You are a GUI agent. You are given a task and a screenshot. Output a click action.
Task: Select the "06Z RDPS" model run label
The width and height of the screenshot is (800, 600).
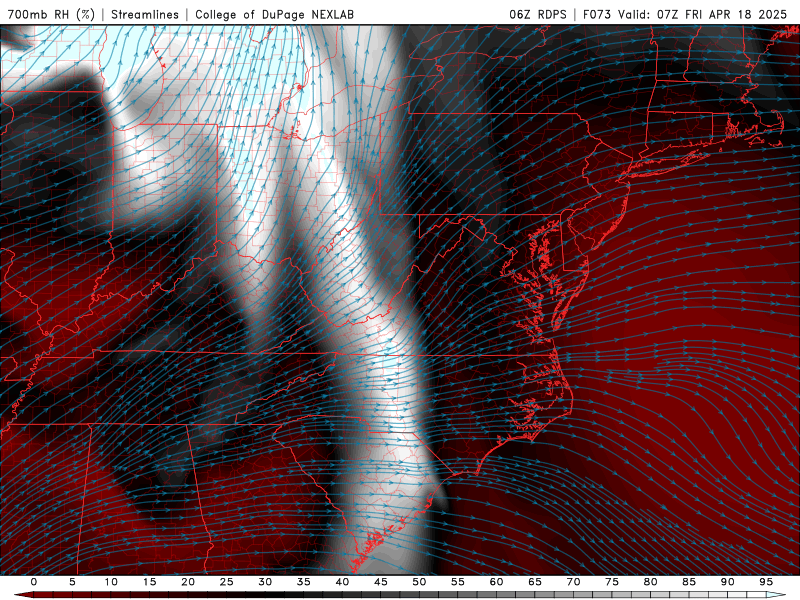point(538,14)
